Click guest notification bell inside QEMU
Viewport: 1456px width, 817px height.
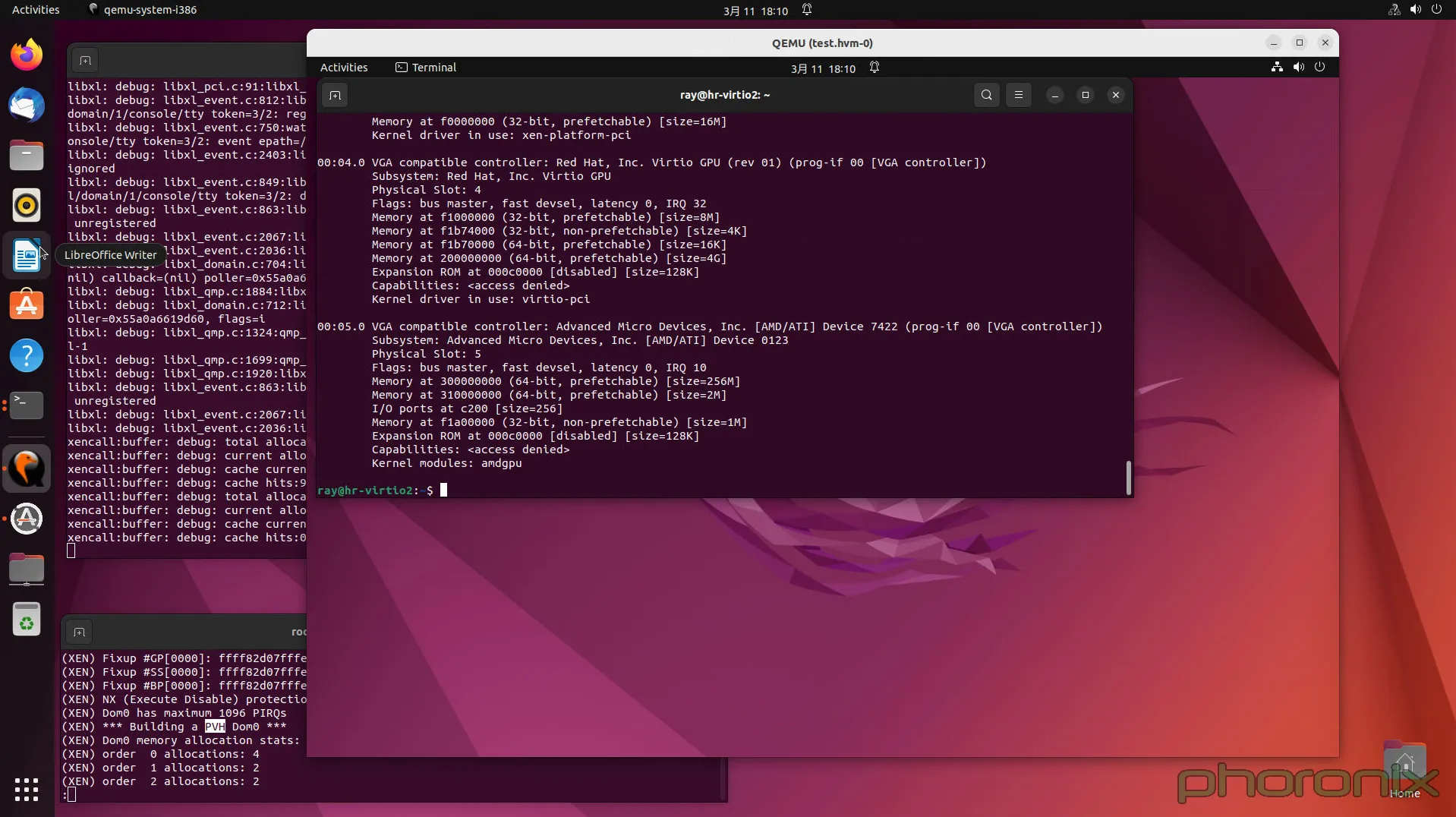pyautogui.click(x=875, y=68)
